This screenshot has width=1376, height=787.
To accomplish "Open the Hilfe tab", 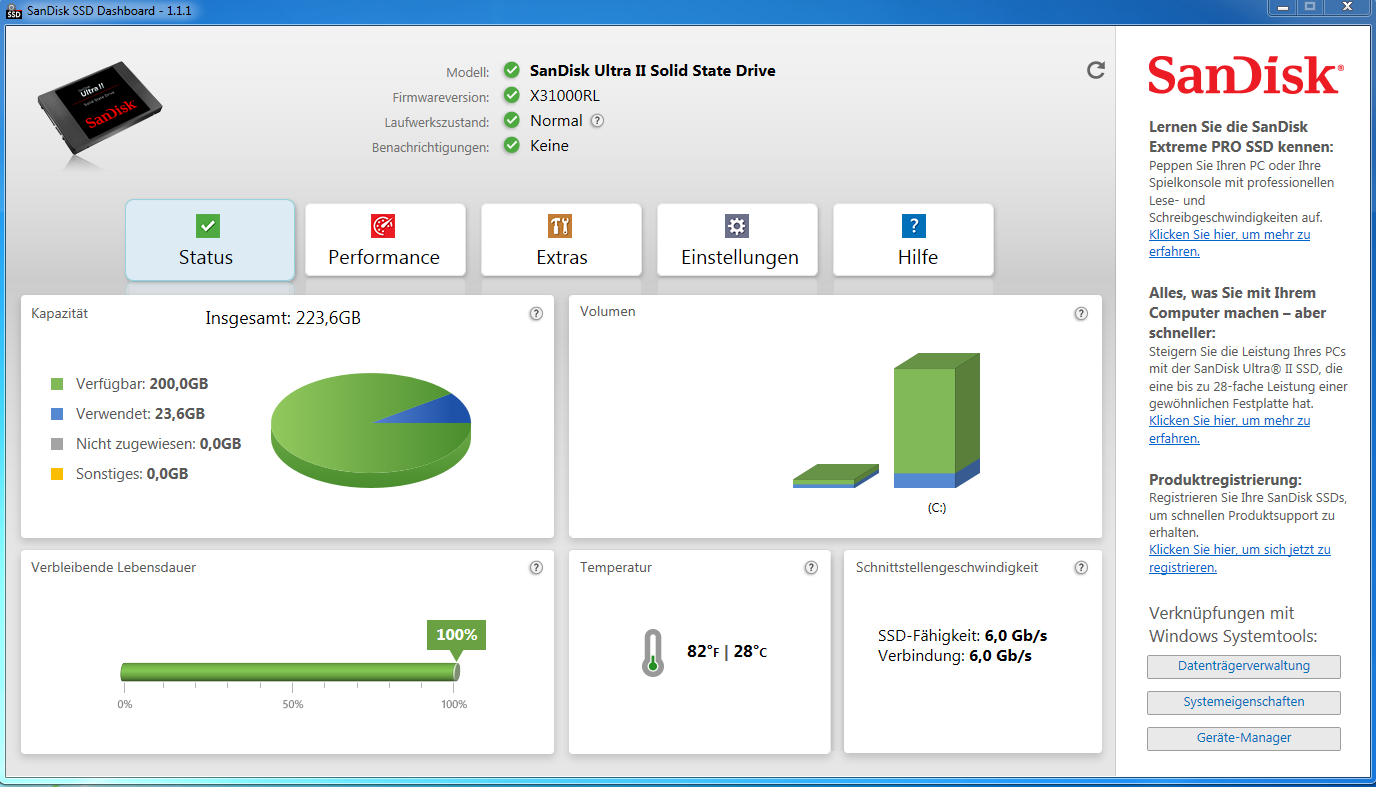I will coord(914,240).
